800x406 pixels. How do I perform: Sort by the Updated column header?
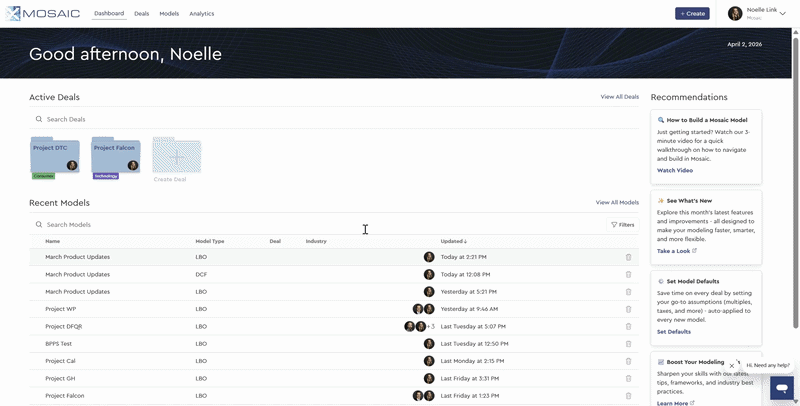pyautogui.click(x=454, y=241)
